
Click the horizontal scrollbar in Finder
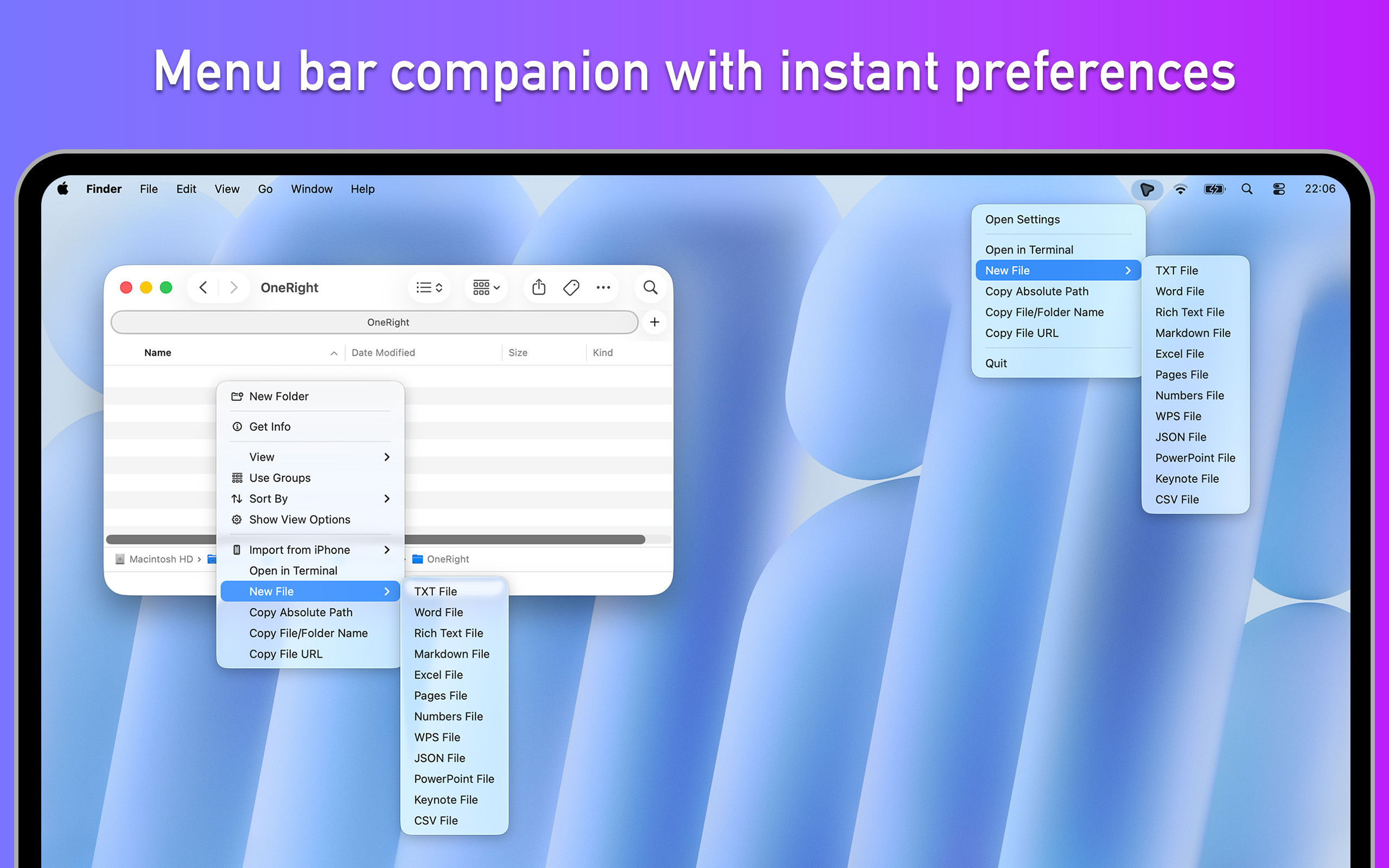tap(517, 539)
